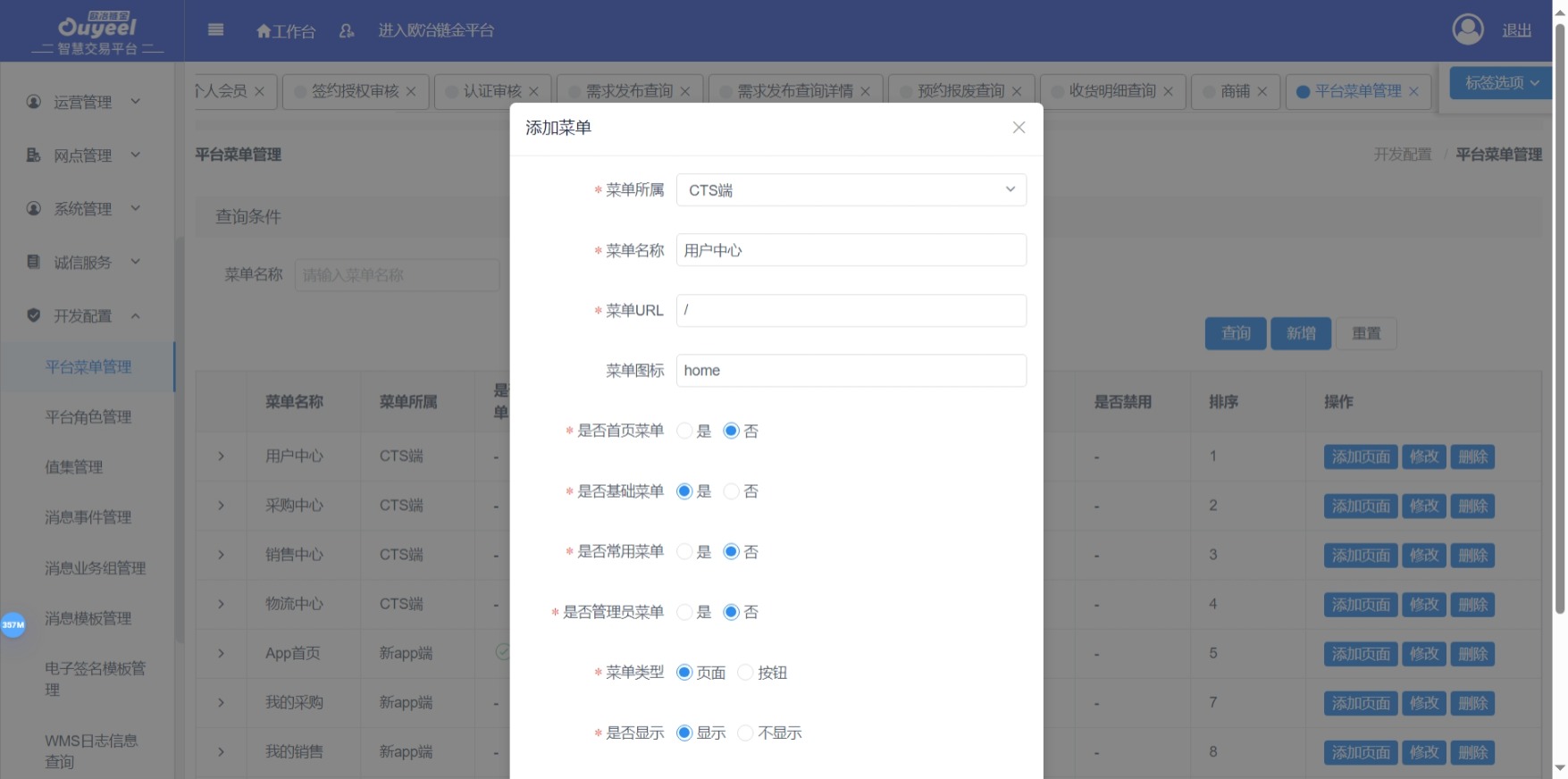Click the 开发配置 breadcrumb
The height and width of the screenshot is (779, 1568).
click(1402, 155)
